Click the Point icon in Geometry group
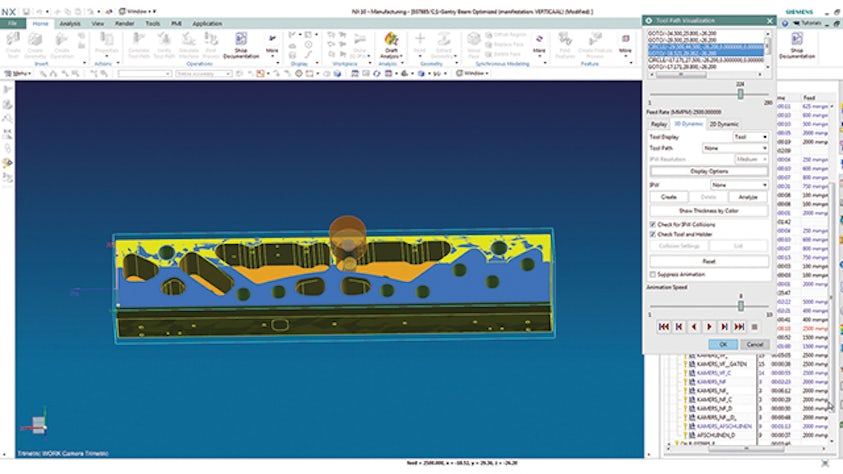 420,44
